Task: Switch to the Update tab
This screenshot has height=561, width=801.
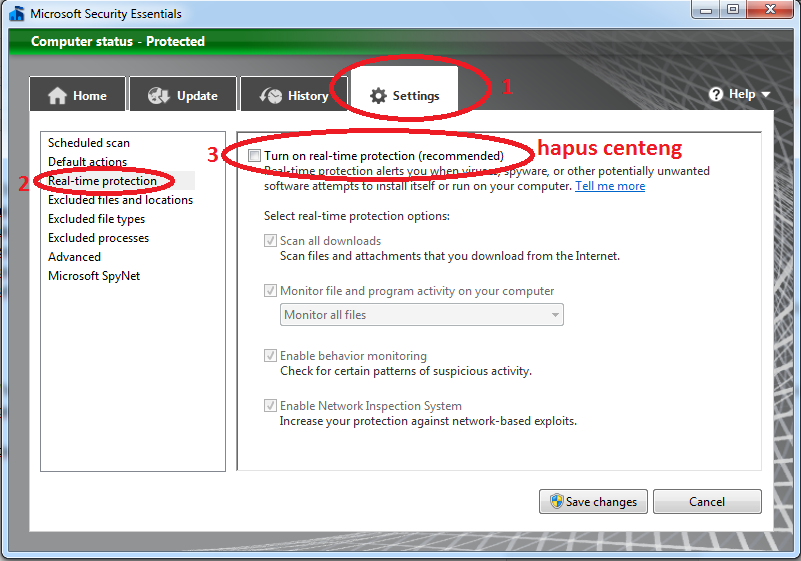Action: click(183, 94)
